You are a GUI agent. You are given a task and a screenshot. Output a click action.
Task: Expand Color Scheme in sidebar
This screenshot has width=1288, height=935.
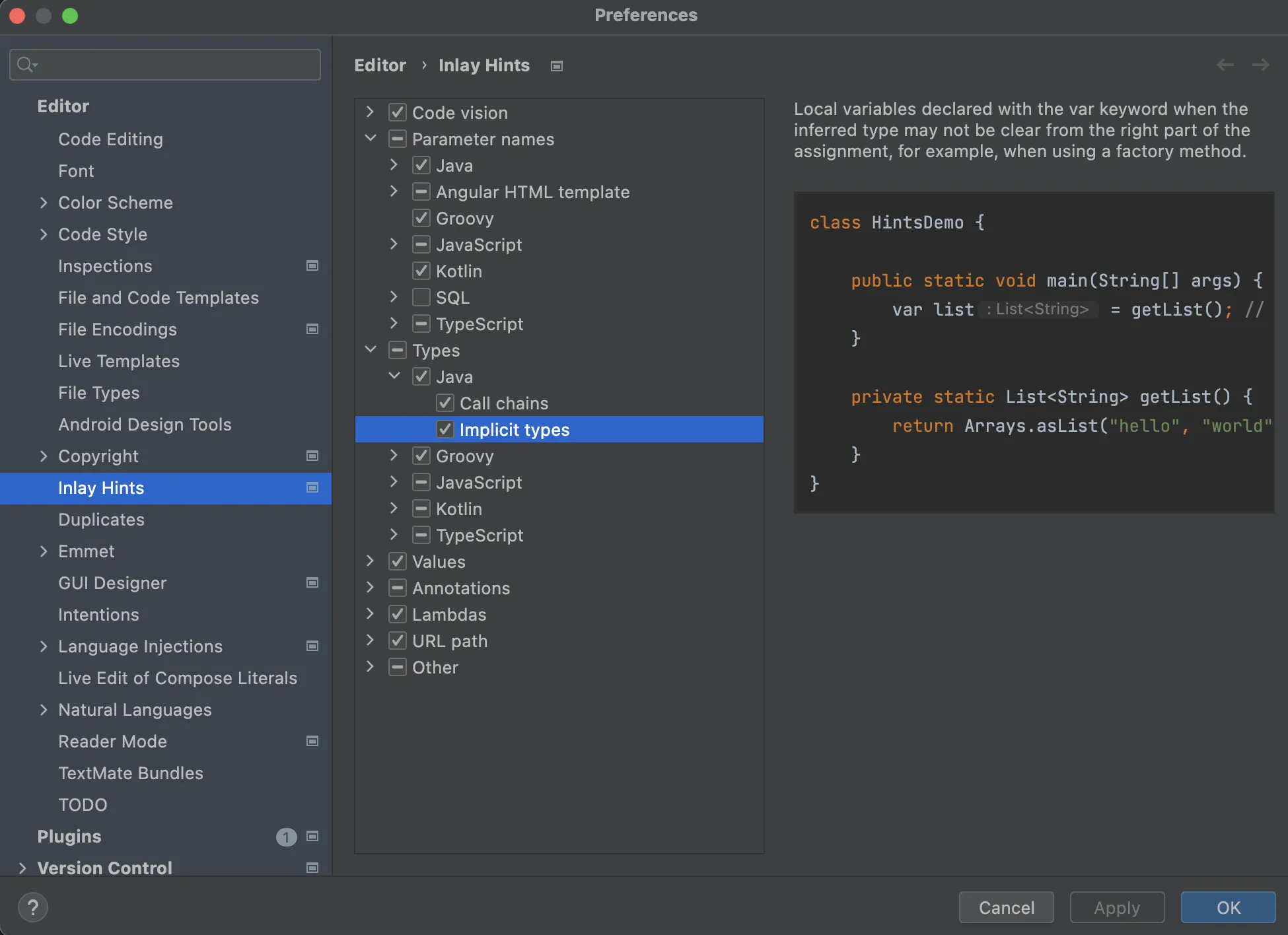pyautogui.click(x=44, y=203)
